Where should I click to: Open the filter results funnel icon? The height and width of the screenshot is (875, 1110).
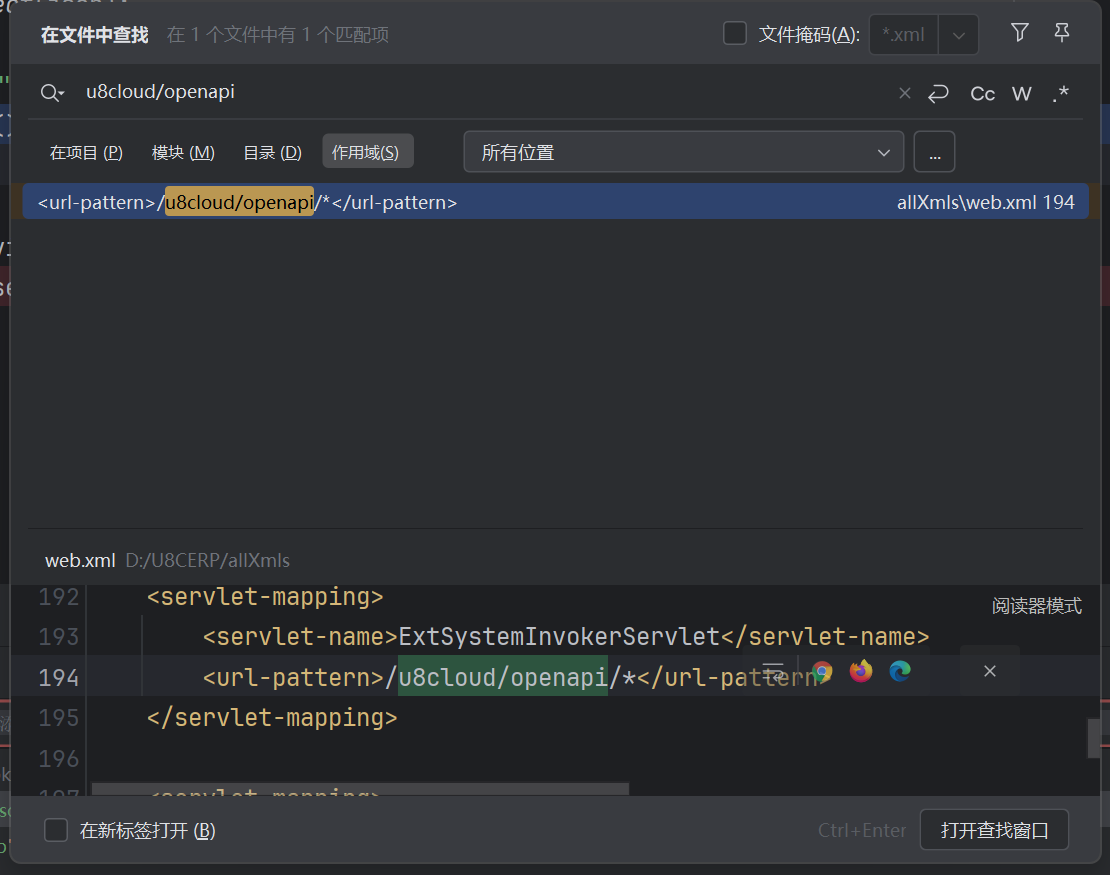(x=1019, y=33)
